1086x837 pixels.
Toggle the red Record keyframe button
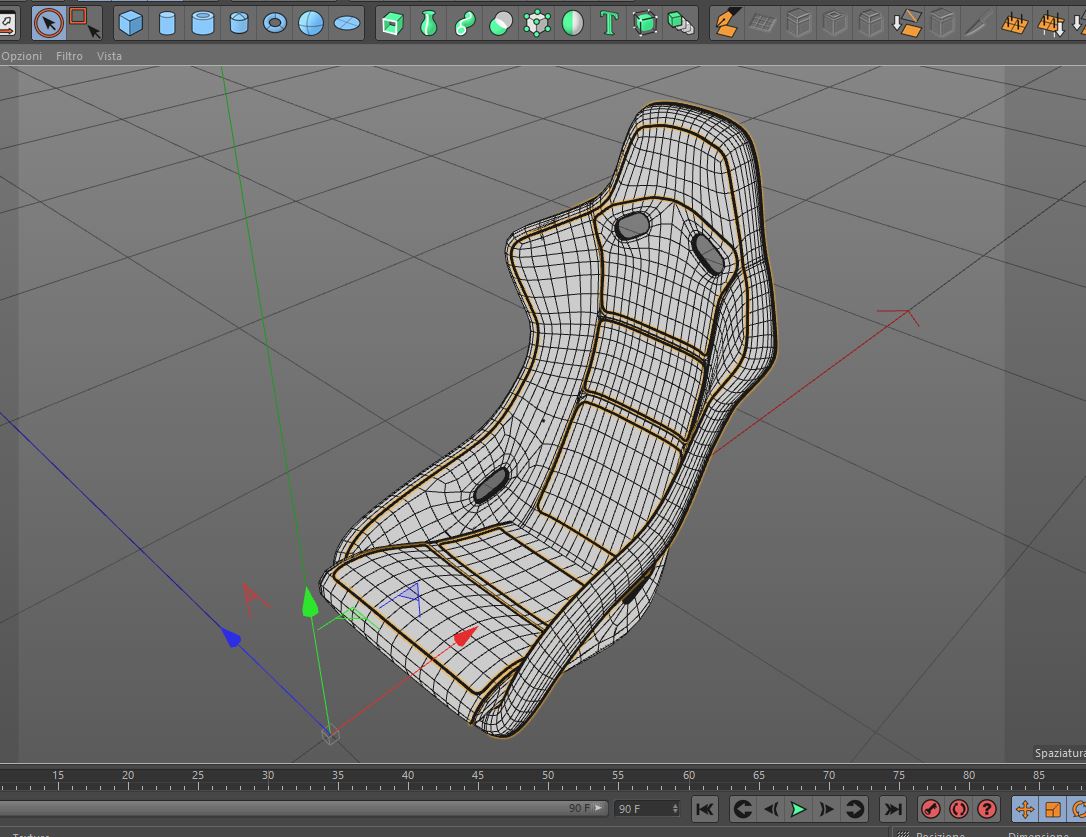pos(931,809)
